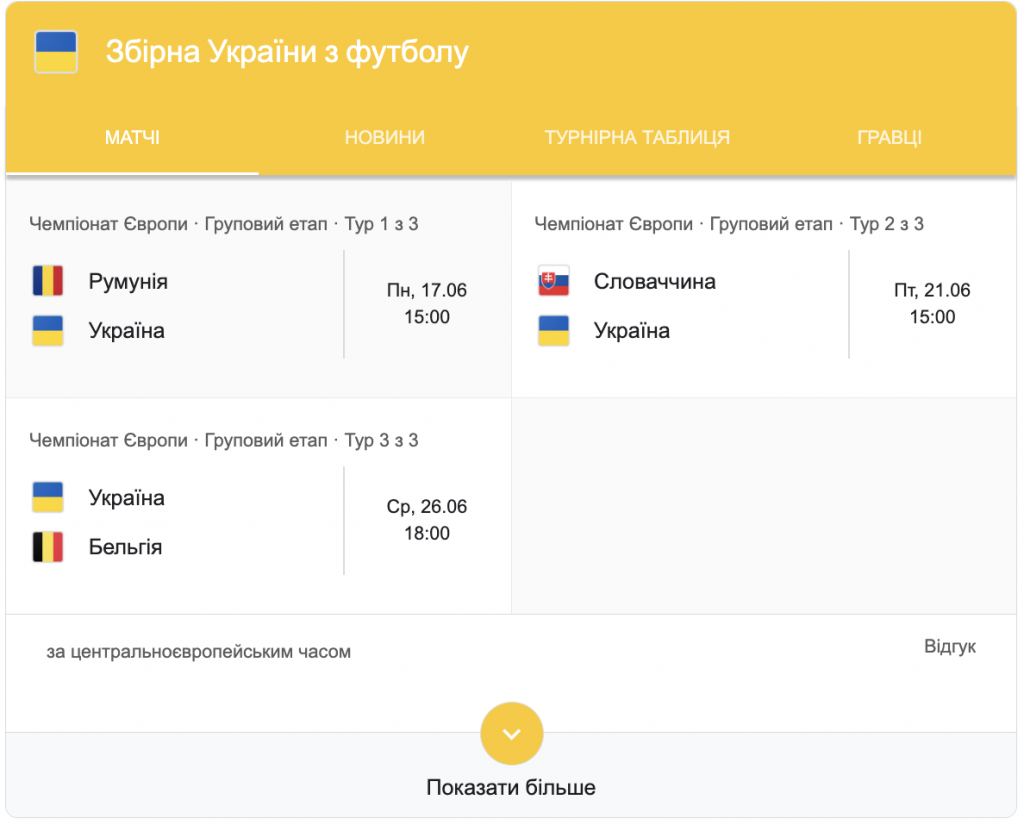Click the Slovakia flag icon
Screen dimensions: 1024x831
[x=553, y=281]
